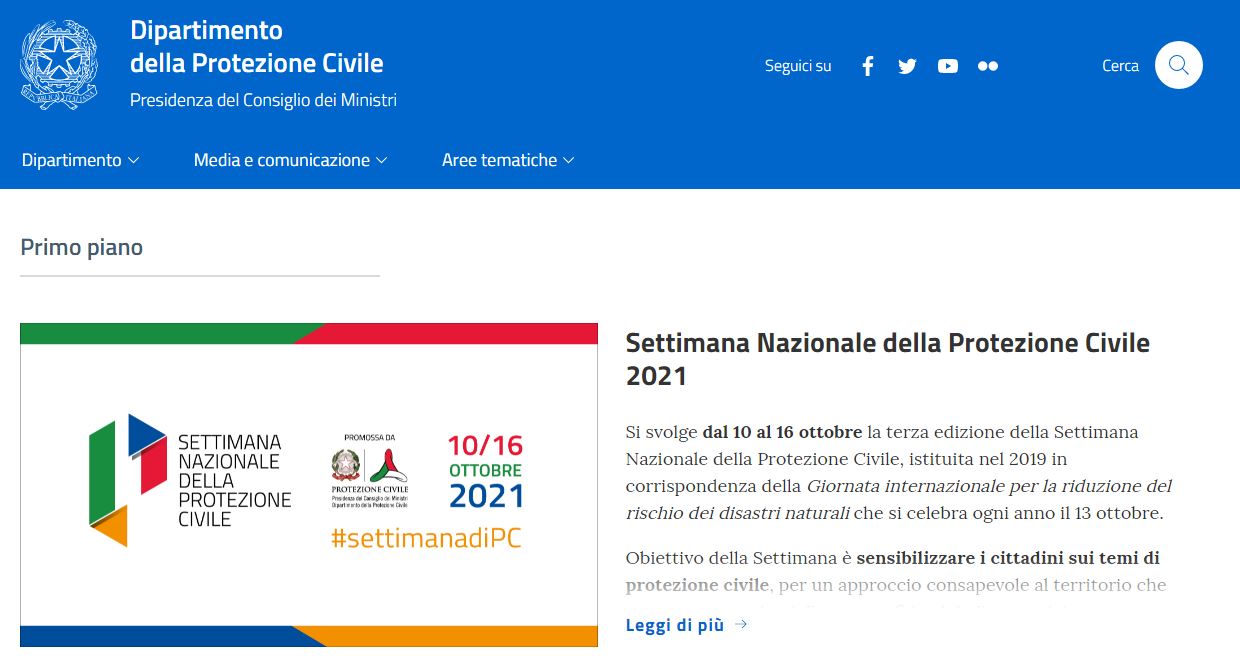The image size is (1240, 666).
Task: Open the Flickr gallery icon
Action: tap(988, 66)
